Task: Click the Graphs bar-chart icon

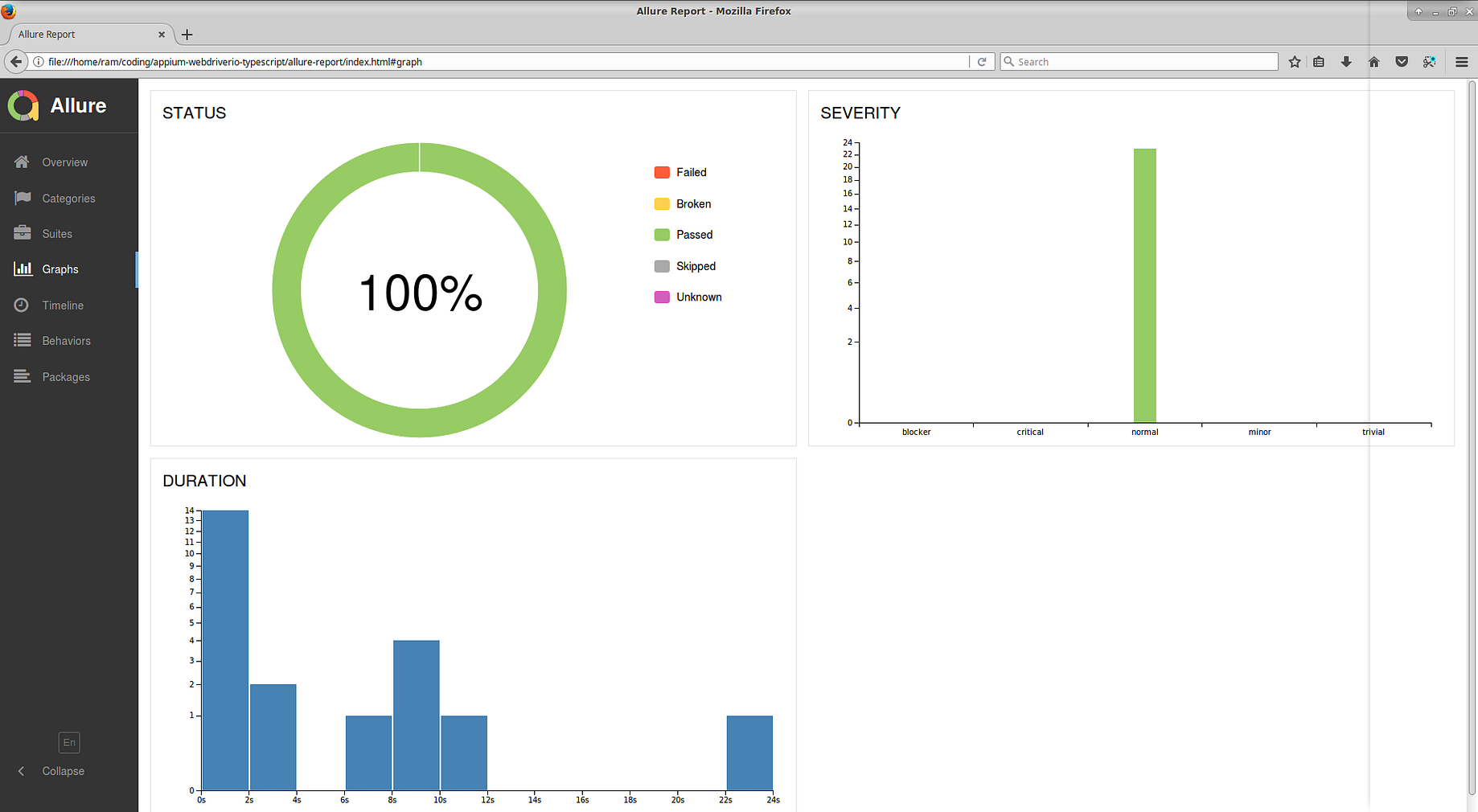Action: (x=22, y=269)
